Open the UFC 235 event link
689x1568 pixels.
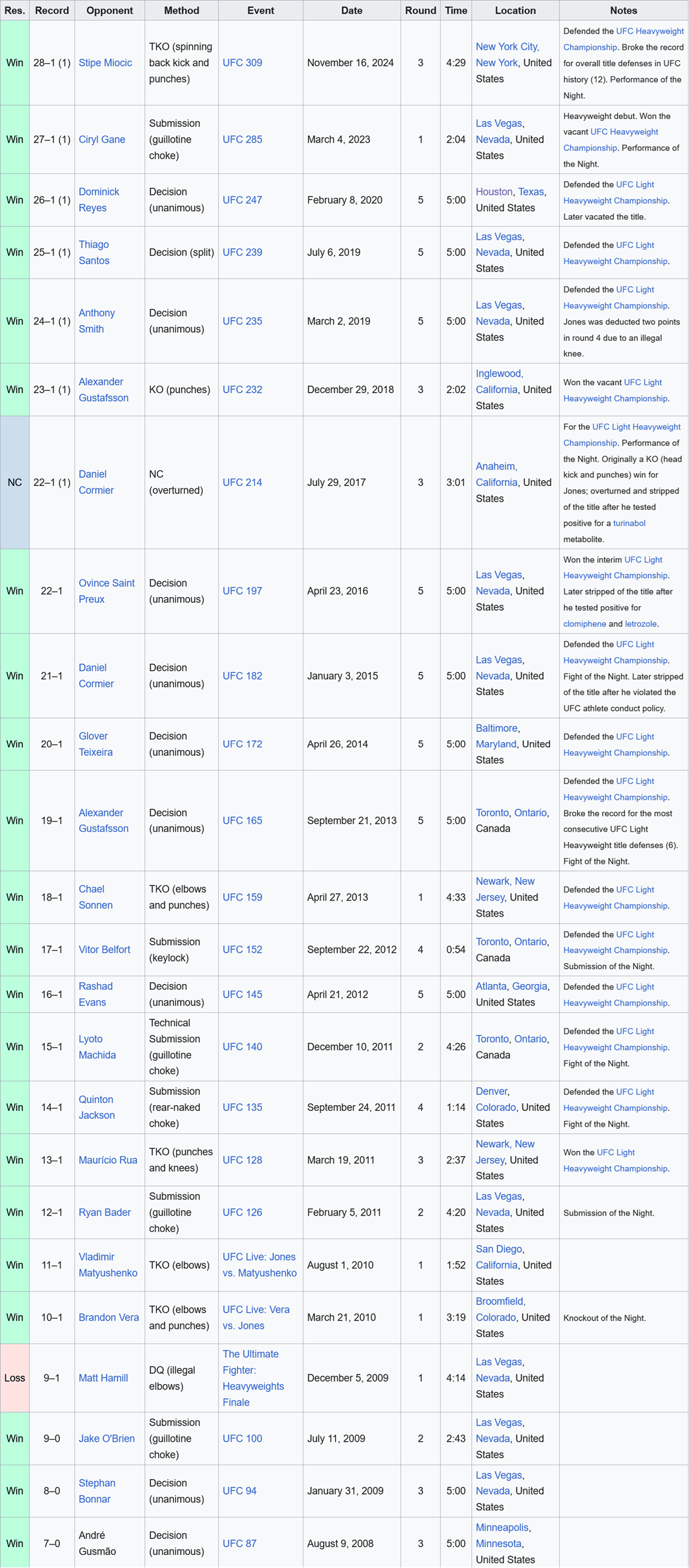click(243, 321)
